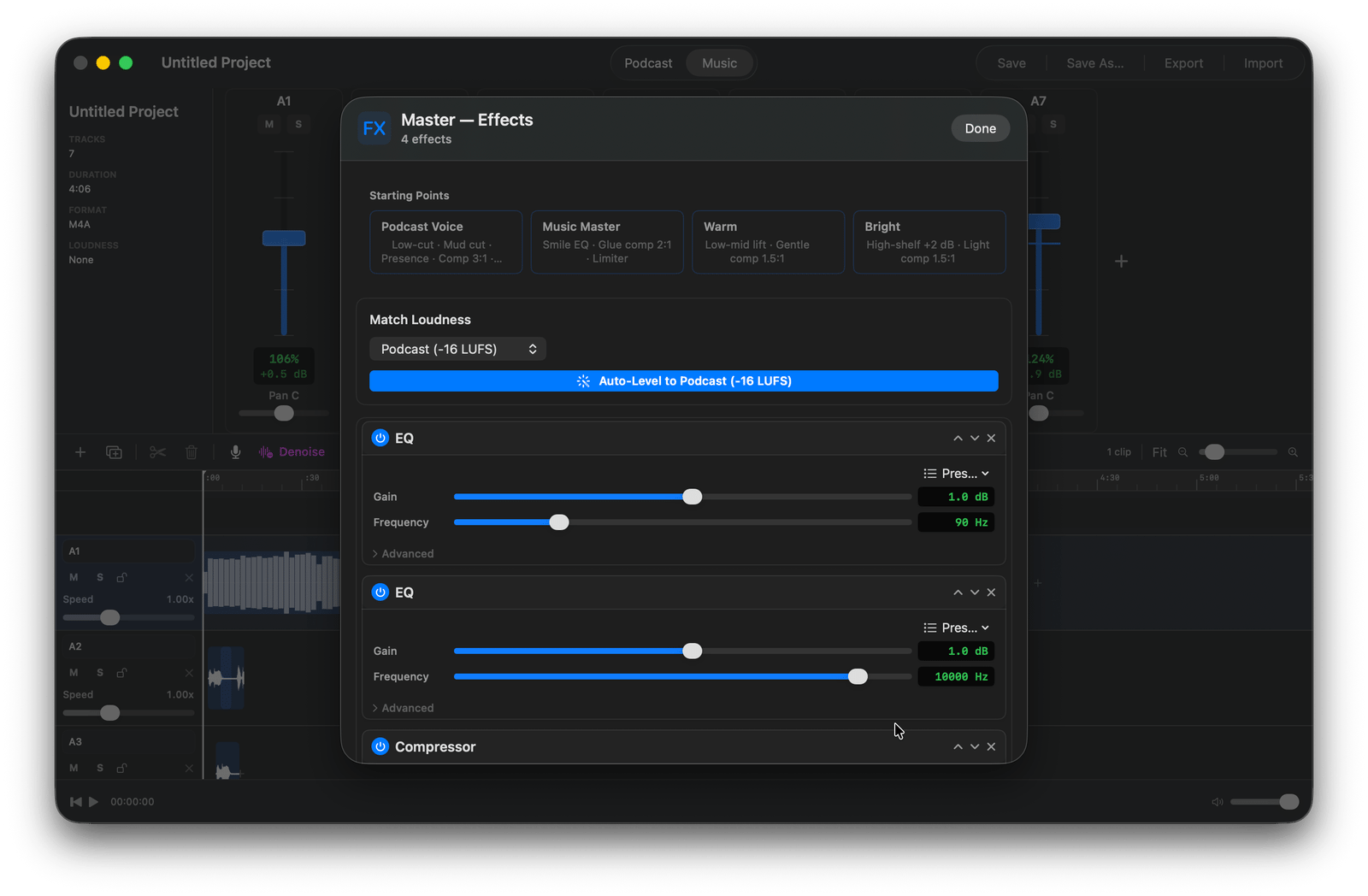This screenshot has height=896, width=1368.
Task: Click the speaker volume icon
Action: [x=1218, y=802]
